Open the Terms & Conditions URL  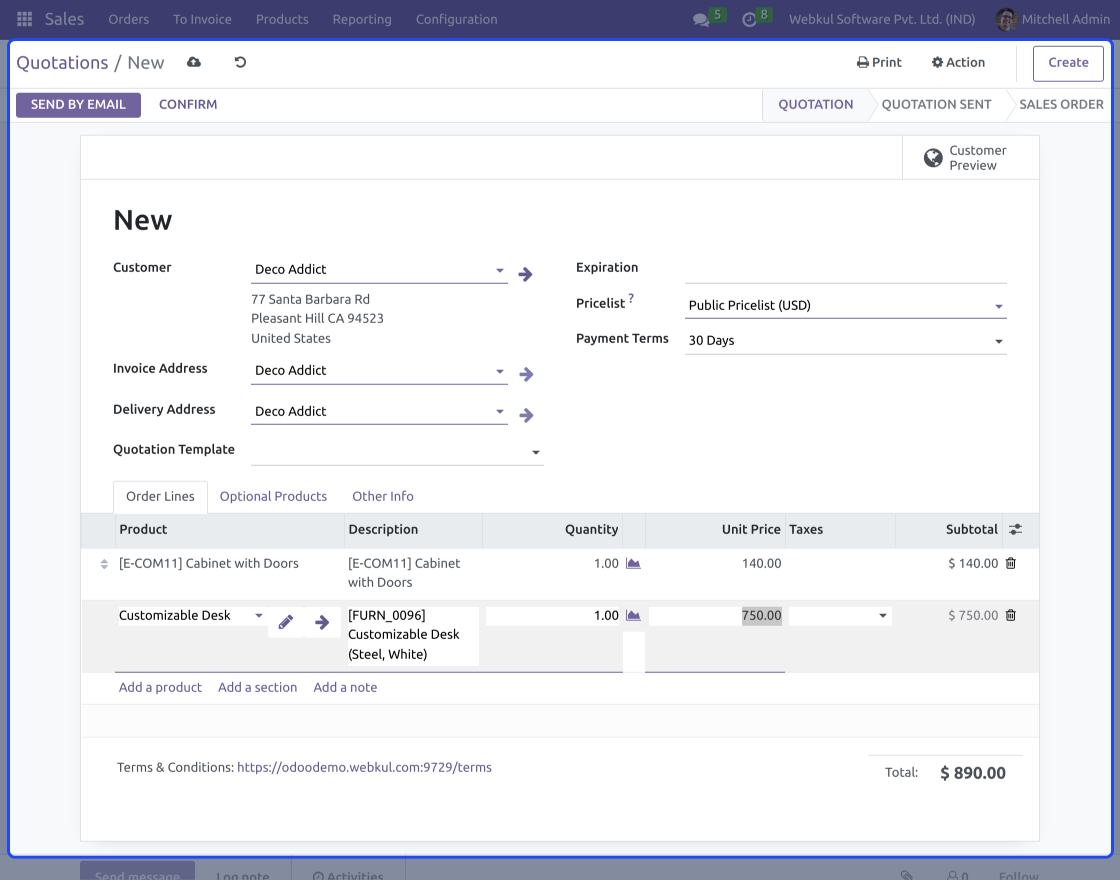point(364,767)
